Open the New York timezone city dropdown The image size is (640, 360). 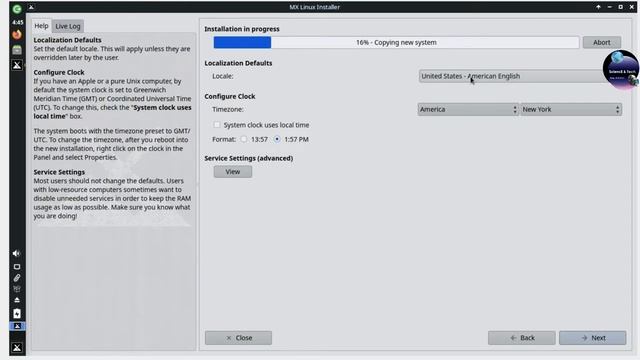(571, 109)
